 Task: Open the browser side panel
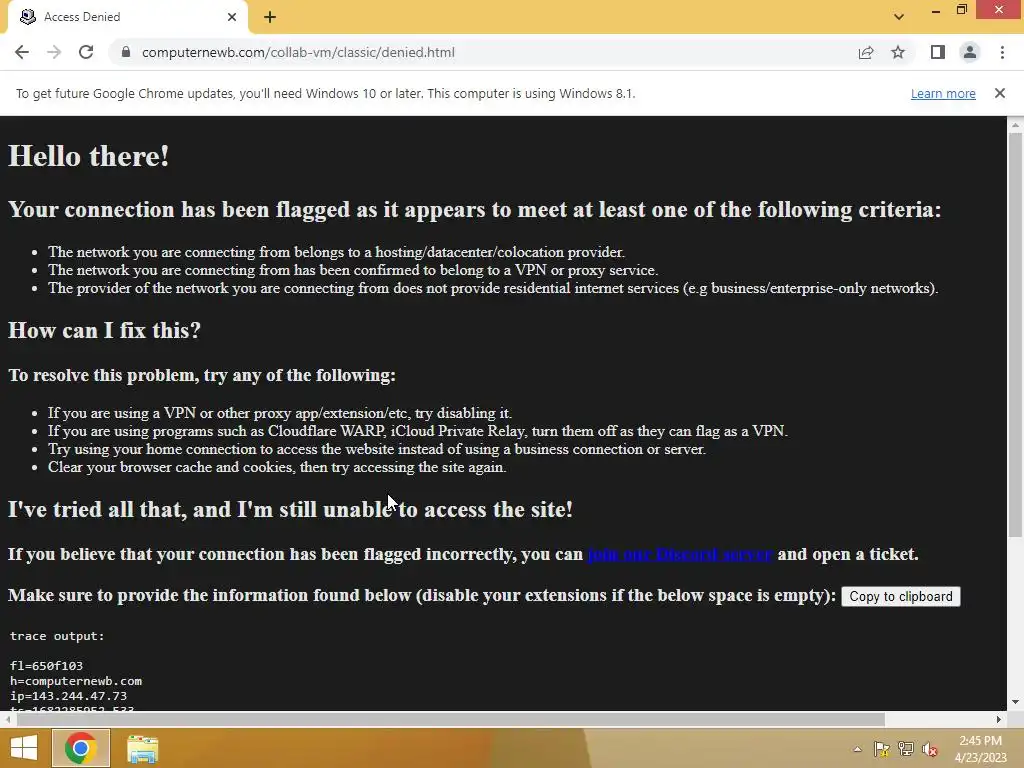[938, 52]
